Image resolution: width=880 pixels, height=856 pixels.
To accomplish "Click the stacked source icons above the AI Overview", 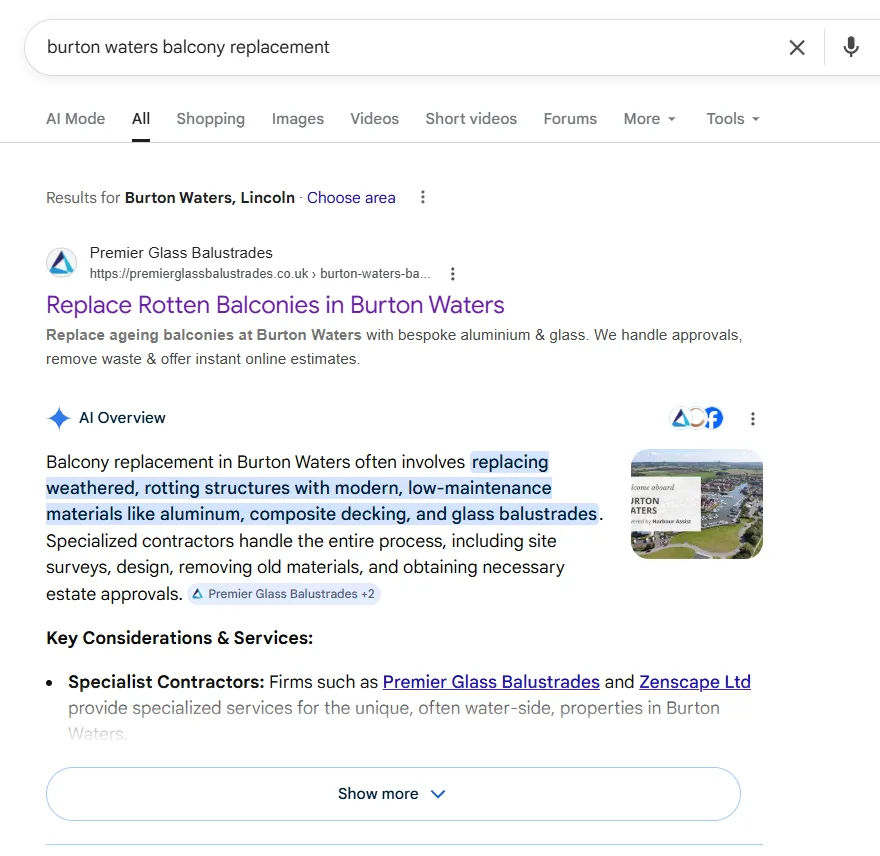I will 696,418.
